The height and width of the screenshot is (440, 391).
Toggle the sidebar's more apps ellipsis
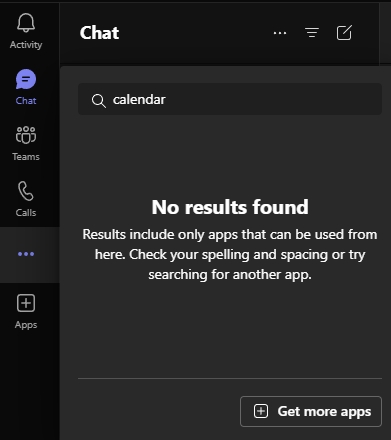coord(26,254)
